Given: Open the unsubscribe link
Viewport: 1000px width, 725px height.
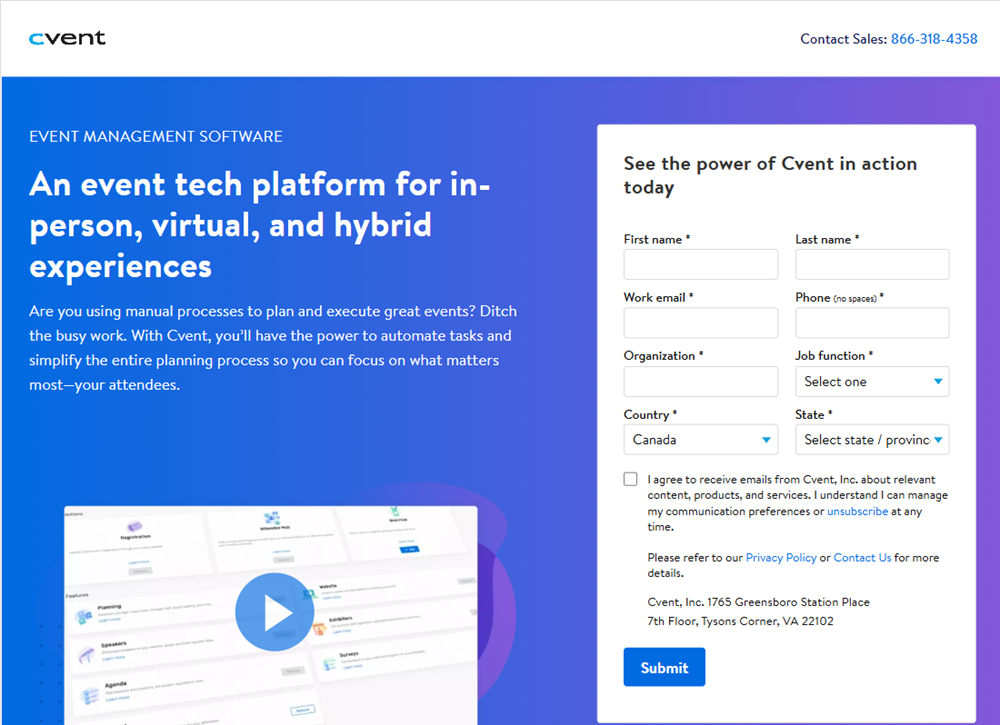Looking at the screenshot, I should (857, 511).
